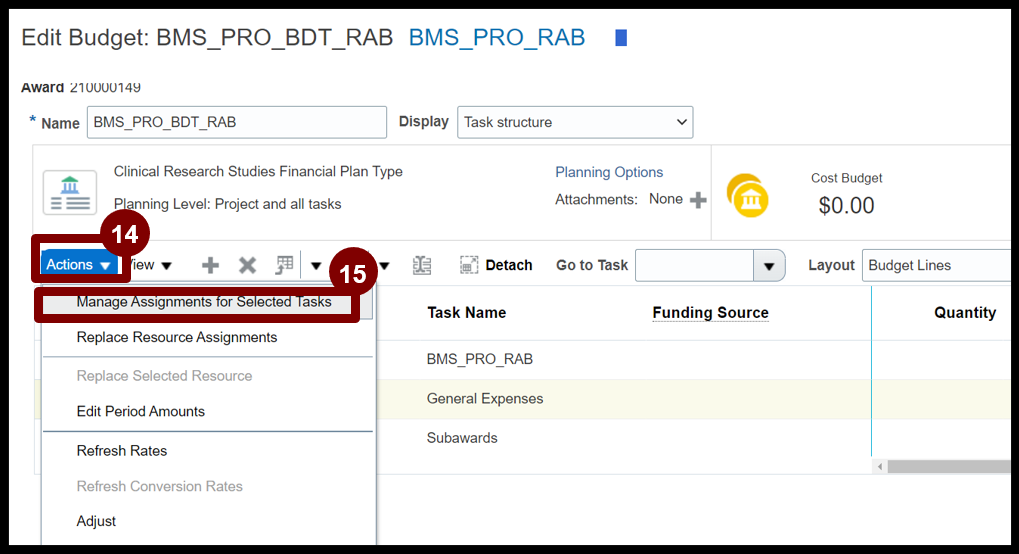
Task: Open the Layout Budget Lines dropdown
Action: click(x=936, y=265)
